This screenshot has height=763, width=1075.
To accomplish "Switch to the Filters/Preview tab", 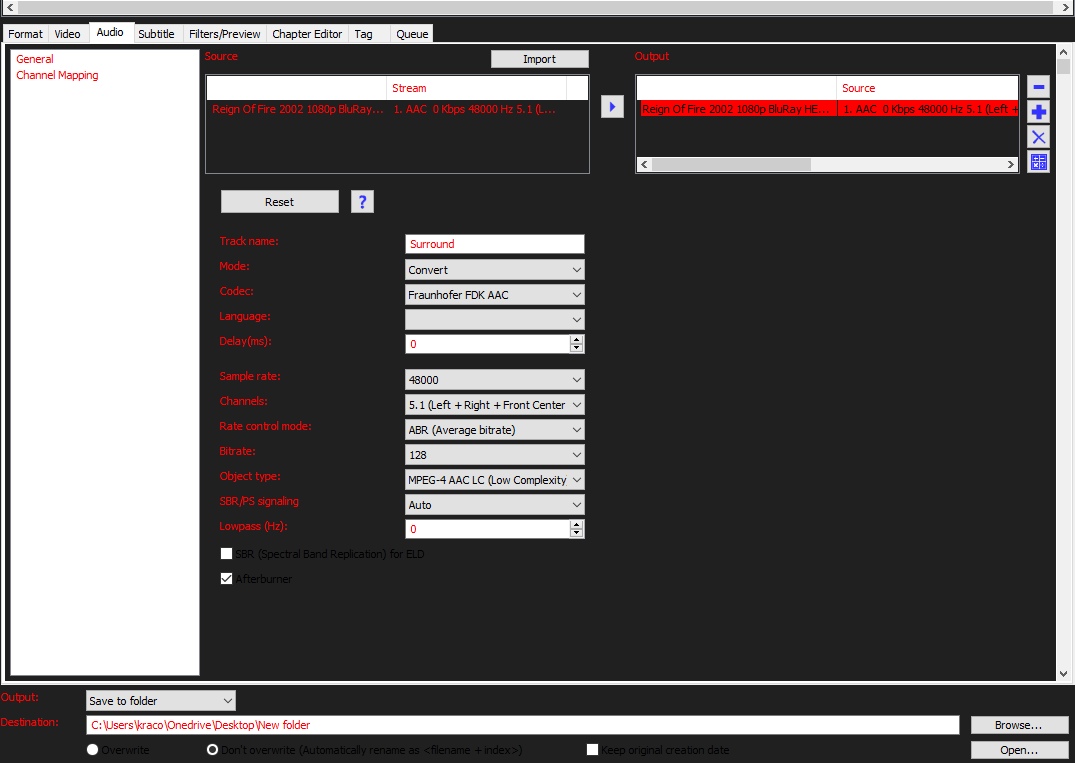I will pos(224,34).
